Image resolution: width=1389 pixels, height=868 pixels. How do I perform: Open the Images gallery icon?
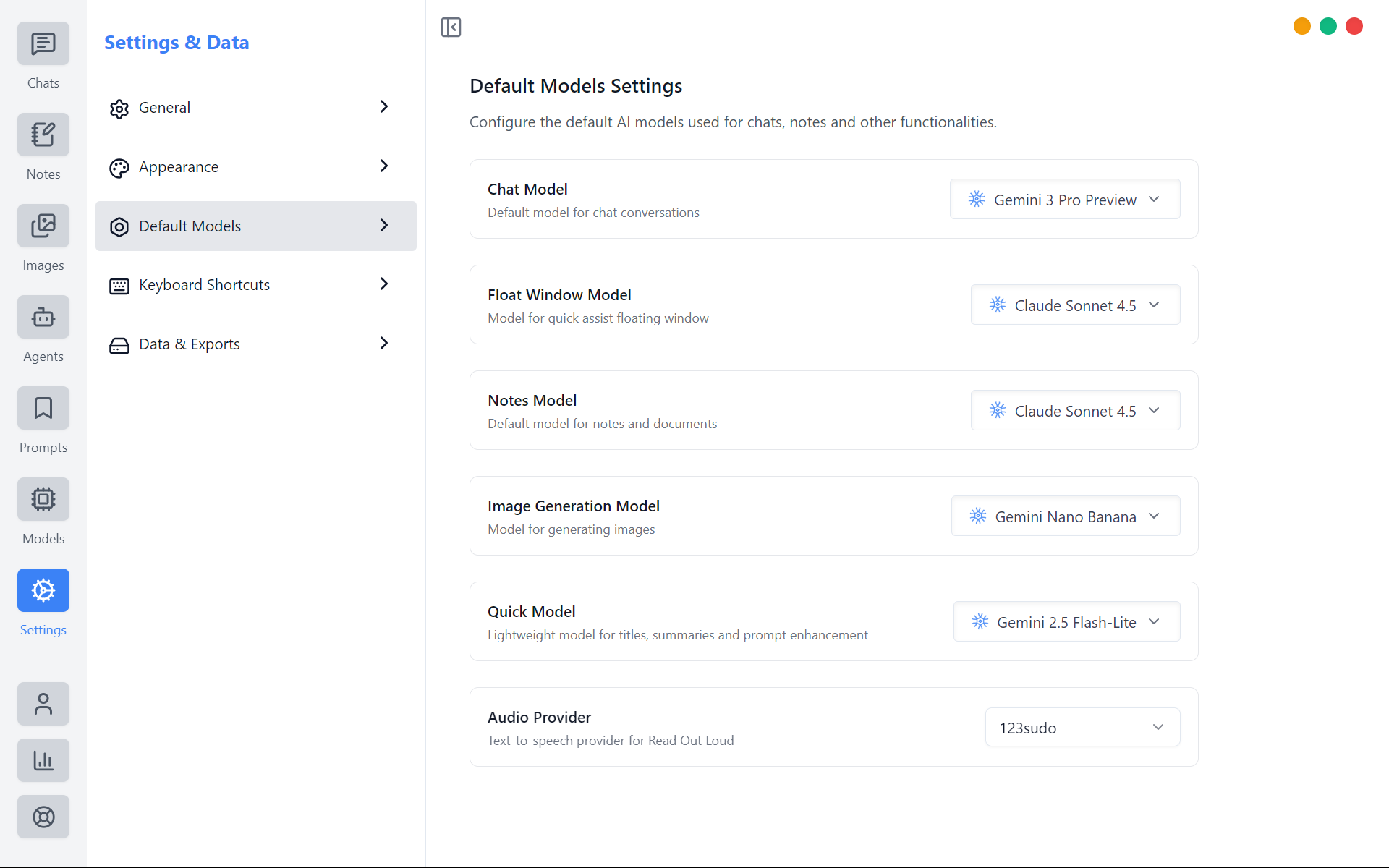[x=43, y=226]
